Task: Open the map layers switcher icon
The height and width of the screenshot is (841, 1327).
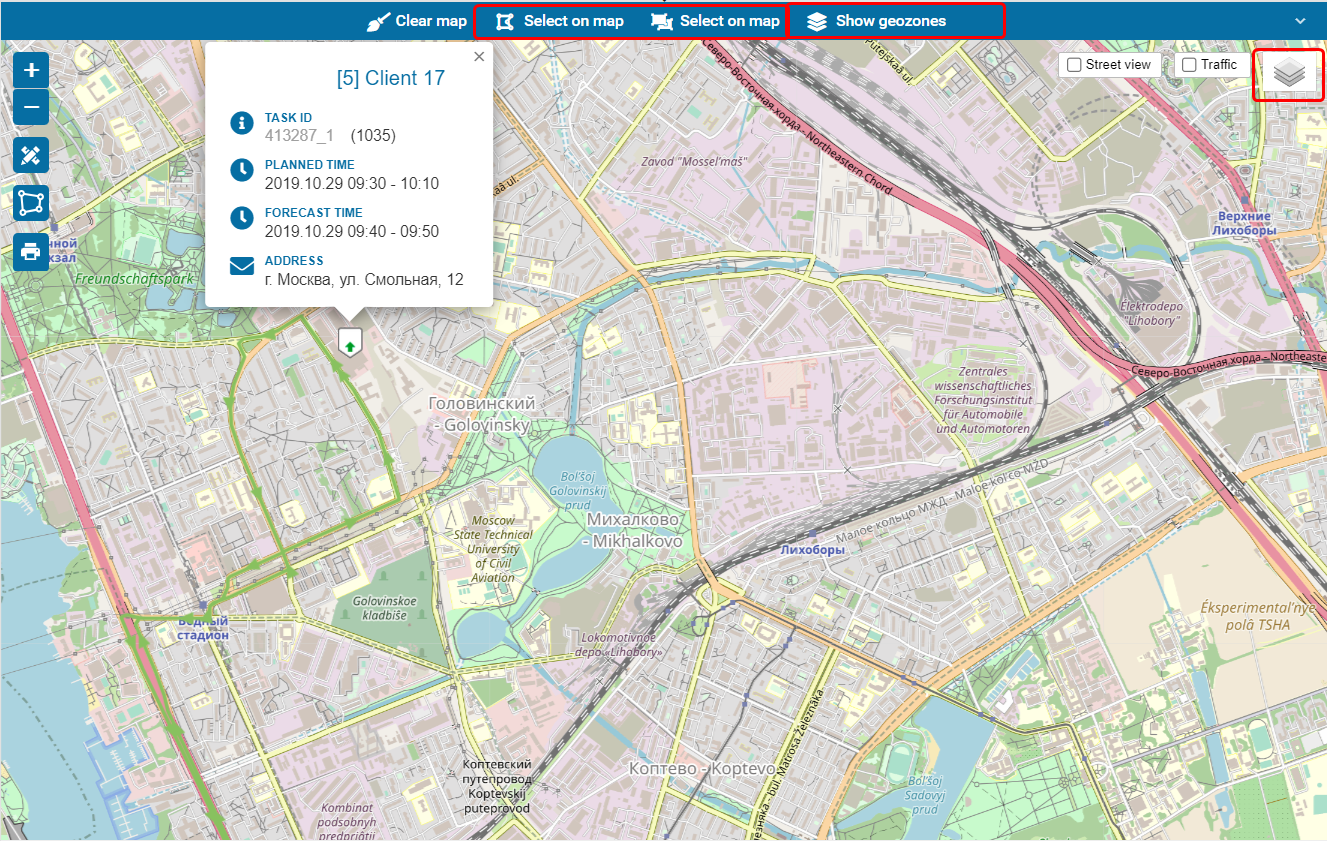Action: pyautogui.click(x=1289, y=74)
